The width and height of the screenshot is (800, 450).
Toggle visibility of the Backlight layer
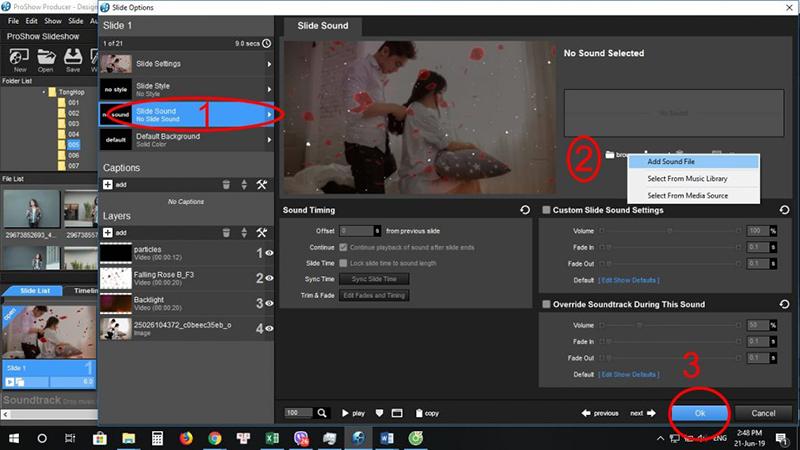[x=269, y=303]
